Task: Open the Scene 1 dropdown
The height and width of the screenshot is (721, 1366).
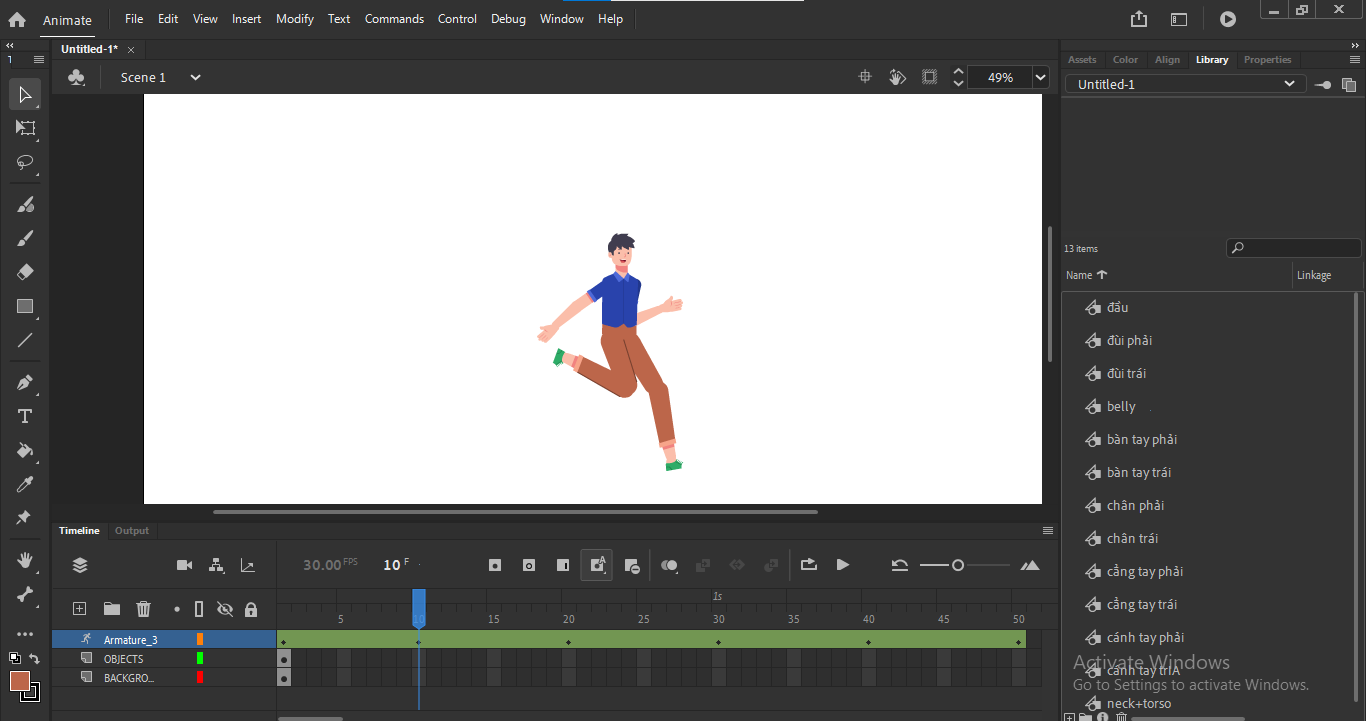Action: [x=196, y=77]
